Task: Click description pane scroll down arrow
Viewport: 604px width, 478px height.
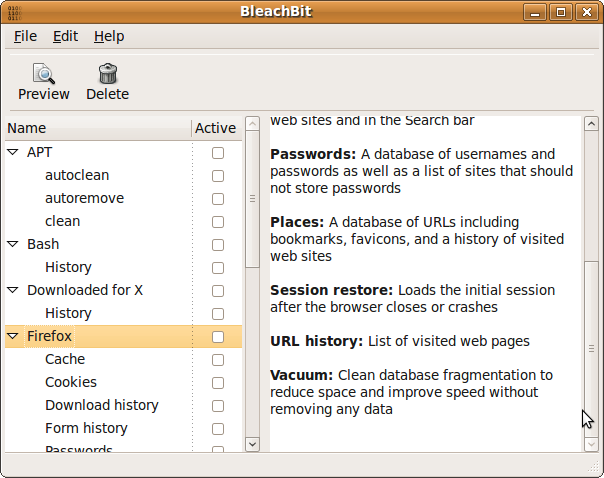Action: click(x=592, y=442)
